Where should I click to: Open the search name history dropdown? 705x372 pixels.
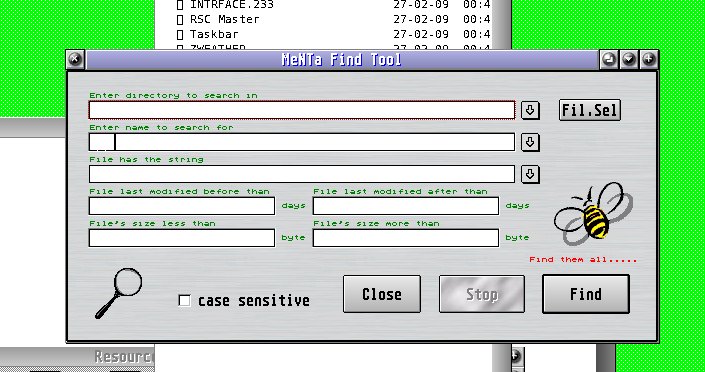pos(530,142)
